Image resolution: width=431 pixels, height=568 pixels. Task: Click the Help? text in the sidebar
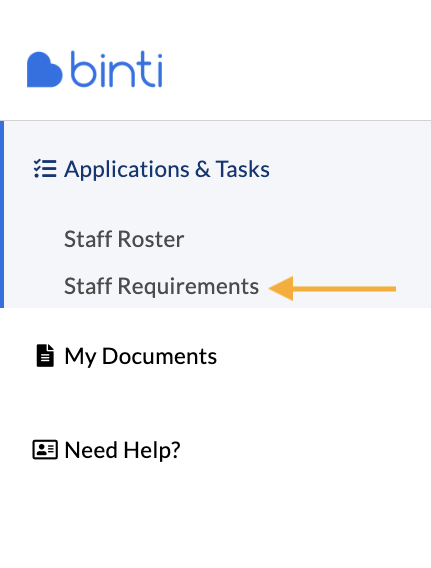point(152,450)
